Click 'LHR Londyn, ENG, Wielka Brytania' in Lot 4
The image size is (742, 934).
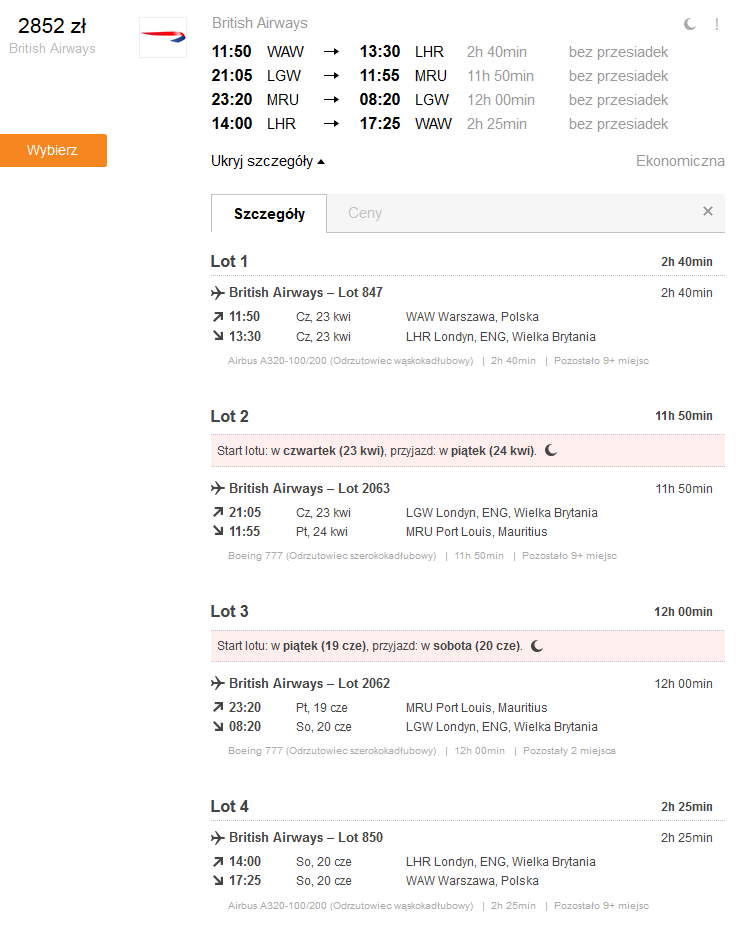[x=500, y=861]
